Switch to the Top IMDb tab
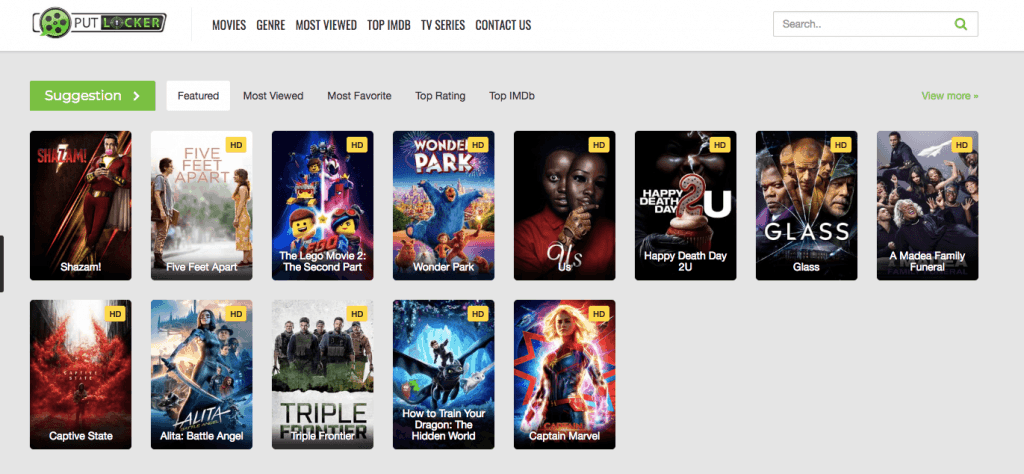The height and width of the screenshot is (474, 1024). click(x=511, y=96)
